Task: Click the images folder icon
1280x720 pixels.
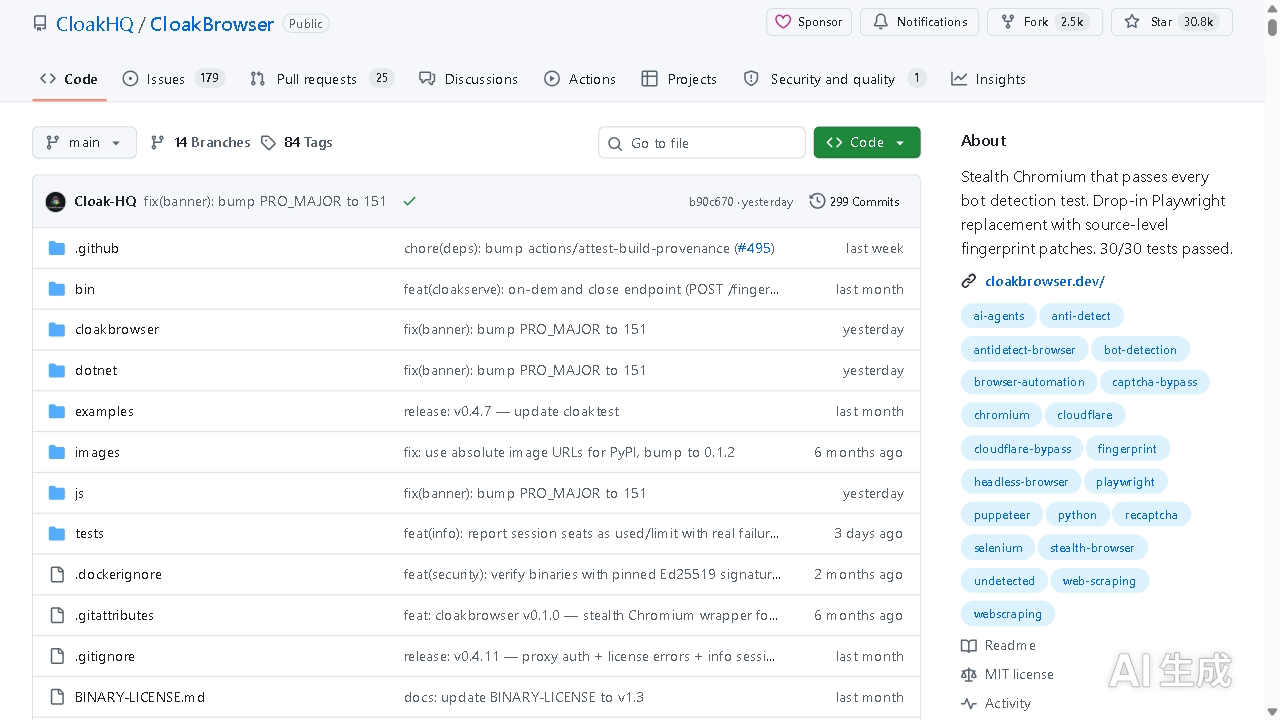Action: (57, 452)
